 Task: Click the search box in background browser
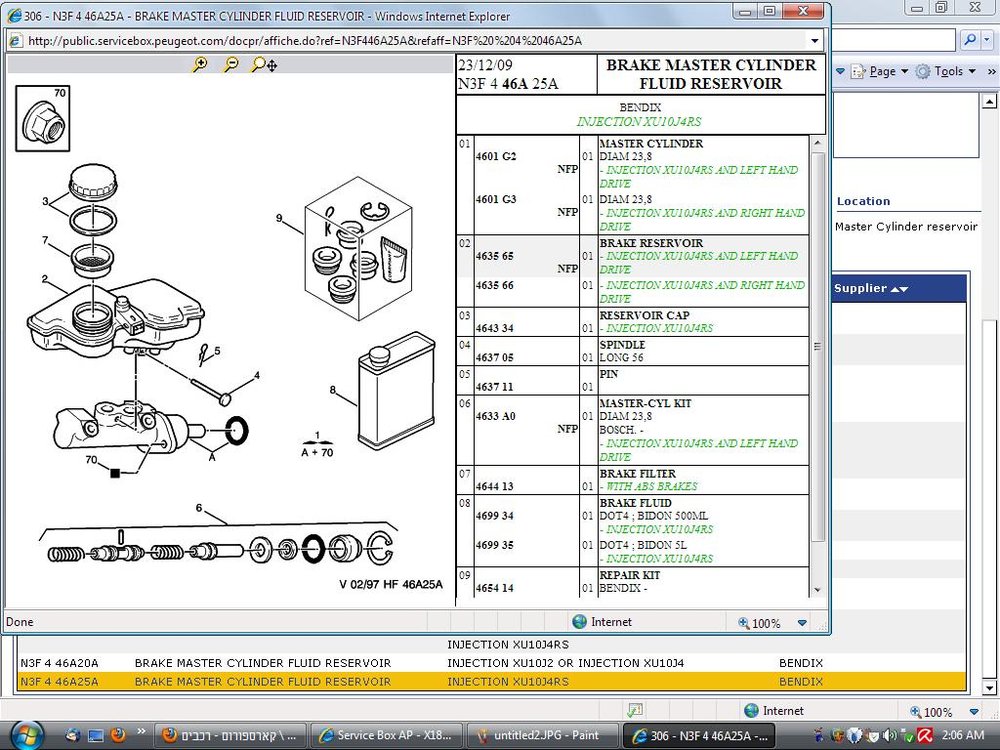point(895,40)
